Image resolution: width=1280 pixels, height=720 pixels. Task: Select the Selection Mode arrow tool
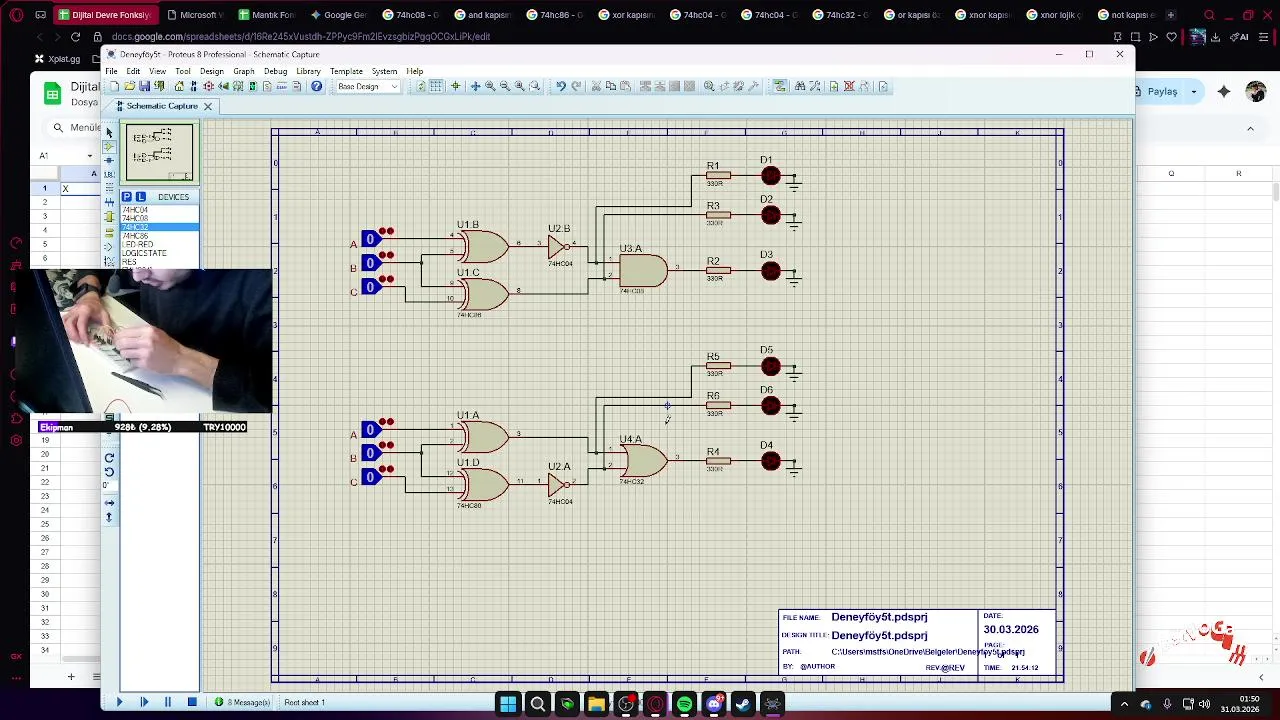pos(109,132)
